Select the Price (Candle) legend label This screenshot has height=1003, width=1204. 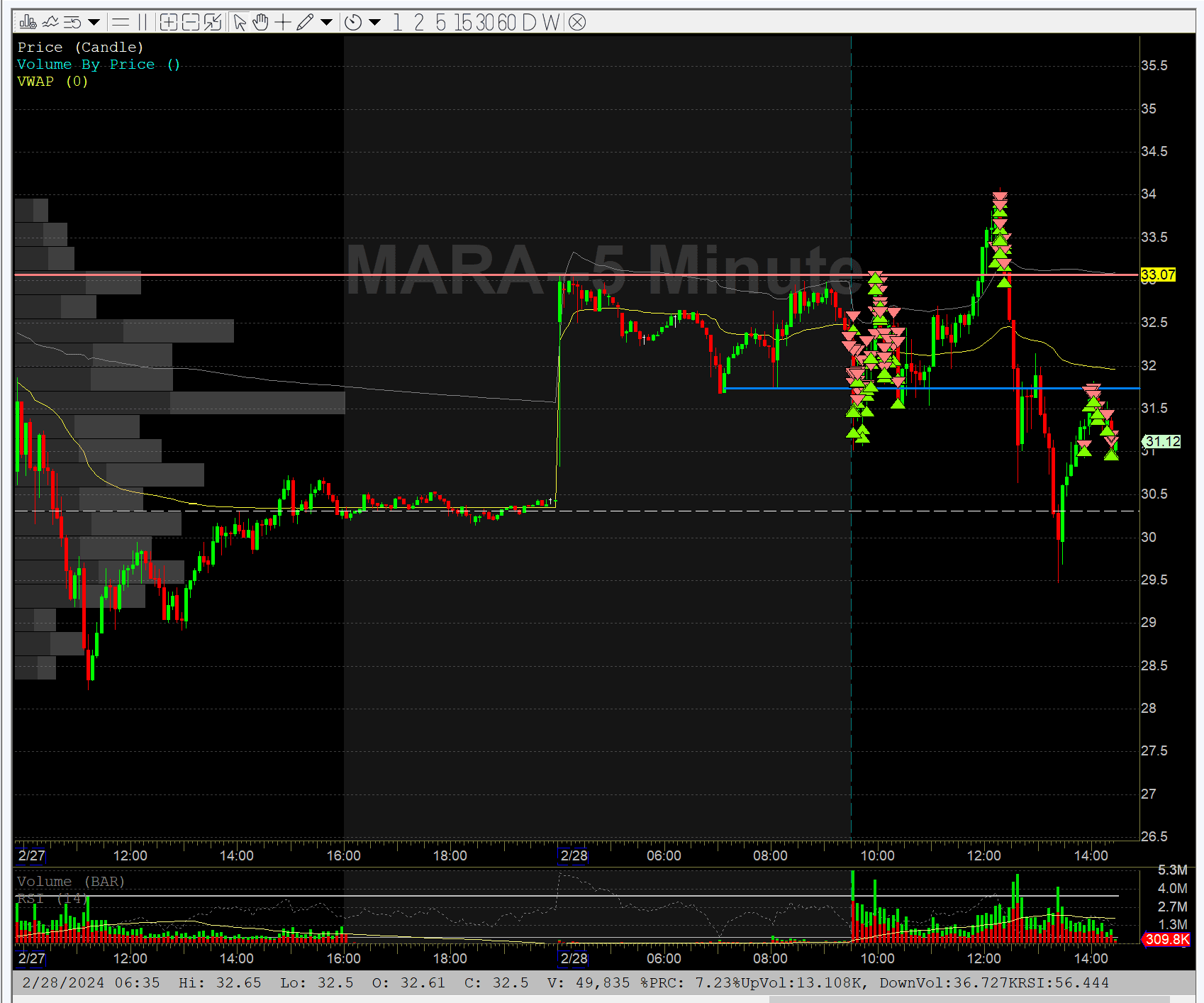point(81,48)
